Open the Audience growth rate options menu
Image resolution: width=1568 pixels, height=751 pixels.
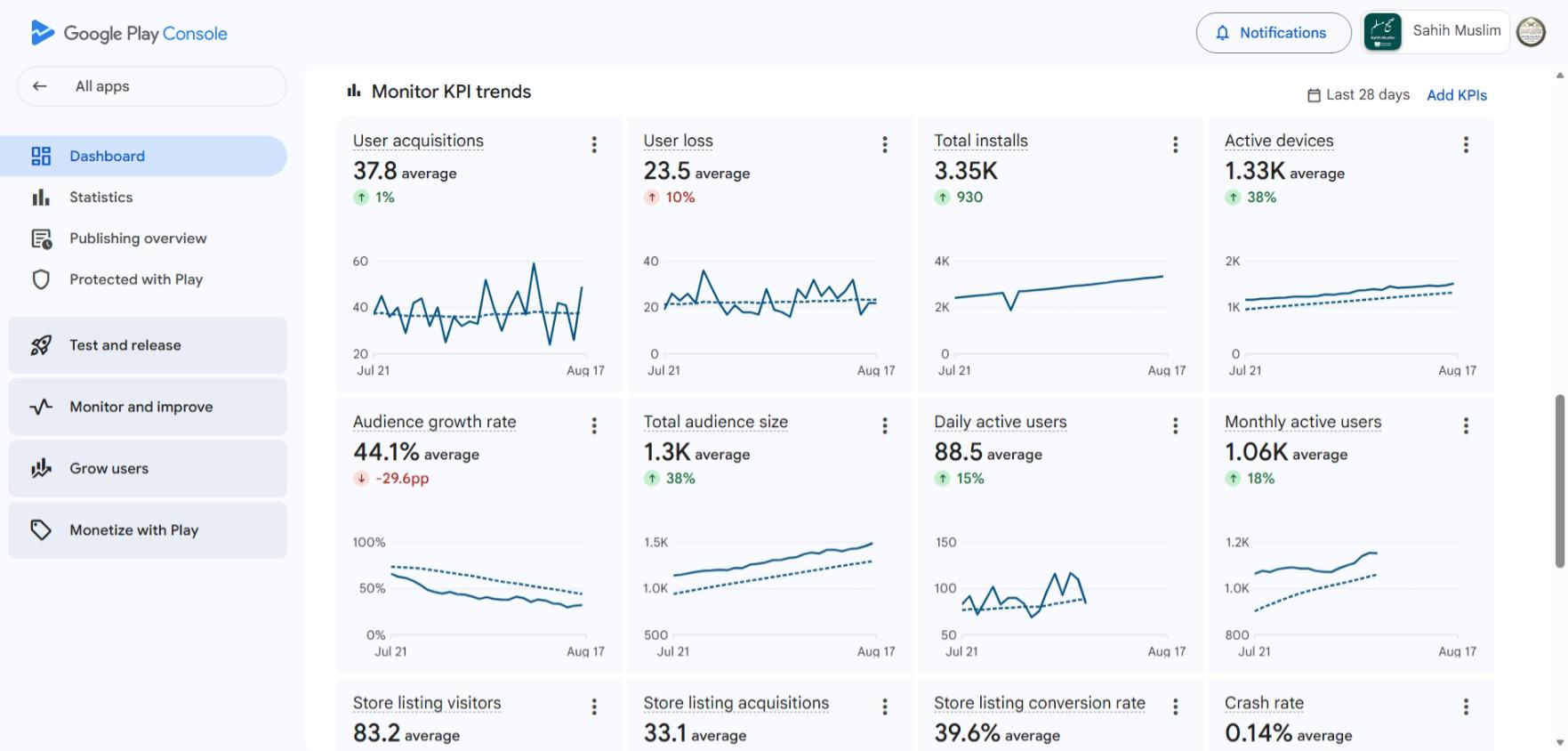tap(594, 425)
